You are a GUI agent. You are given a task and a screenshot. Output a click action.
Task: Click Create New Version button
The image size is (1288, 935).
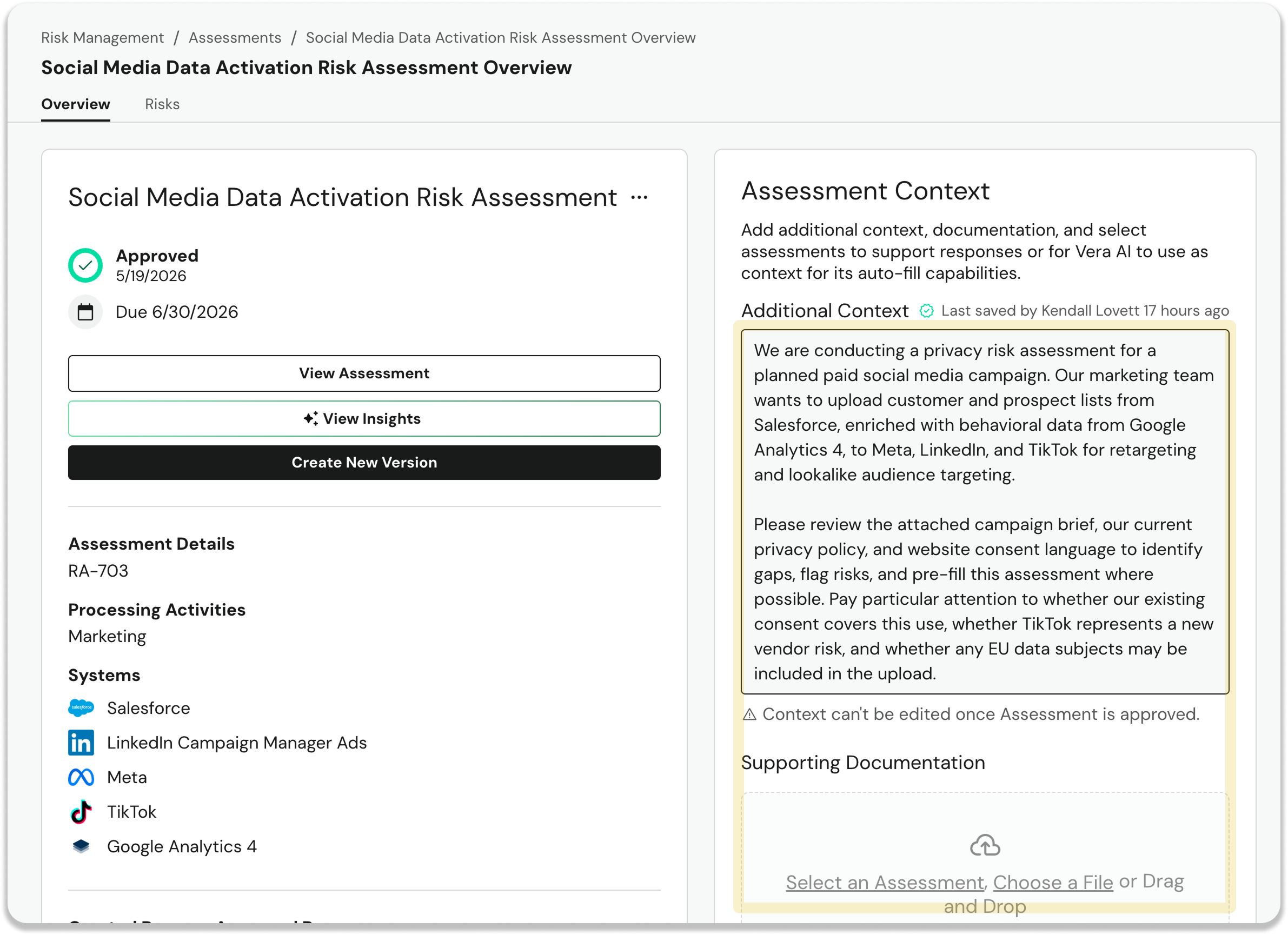[364, 462]
